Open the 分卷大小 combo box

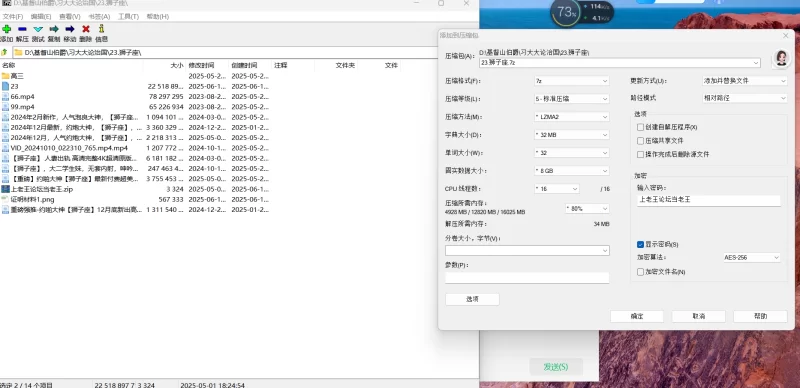527,251
